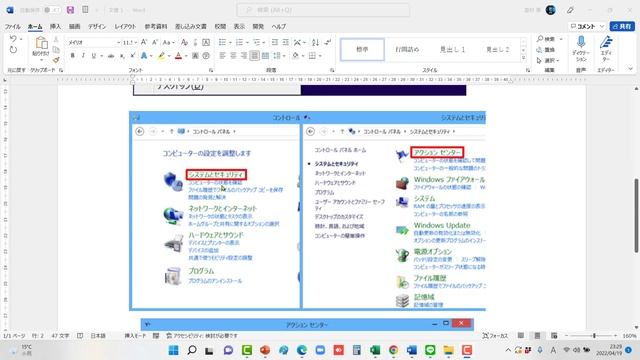Apply the Heading 2 style
Screen dimensions: 640x360
(x=498, y=49)
